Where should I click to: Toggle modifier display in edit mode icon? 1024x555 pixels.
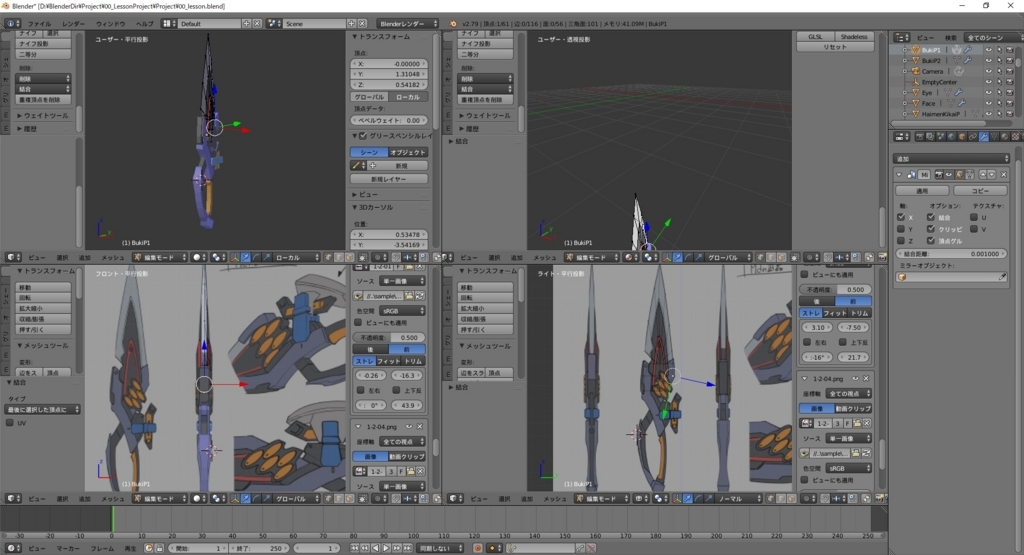(x=959, y=174)
